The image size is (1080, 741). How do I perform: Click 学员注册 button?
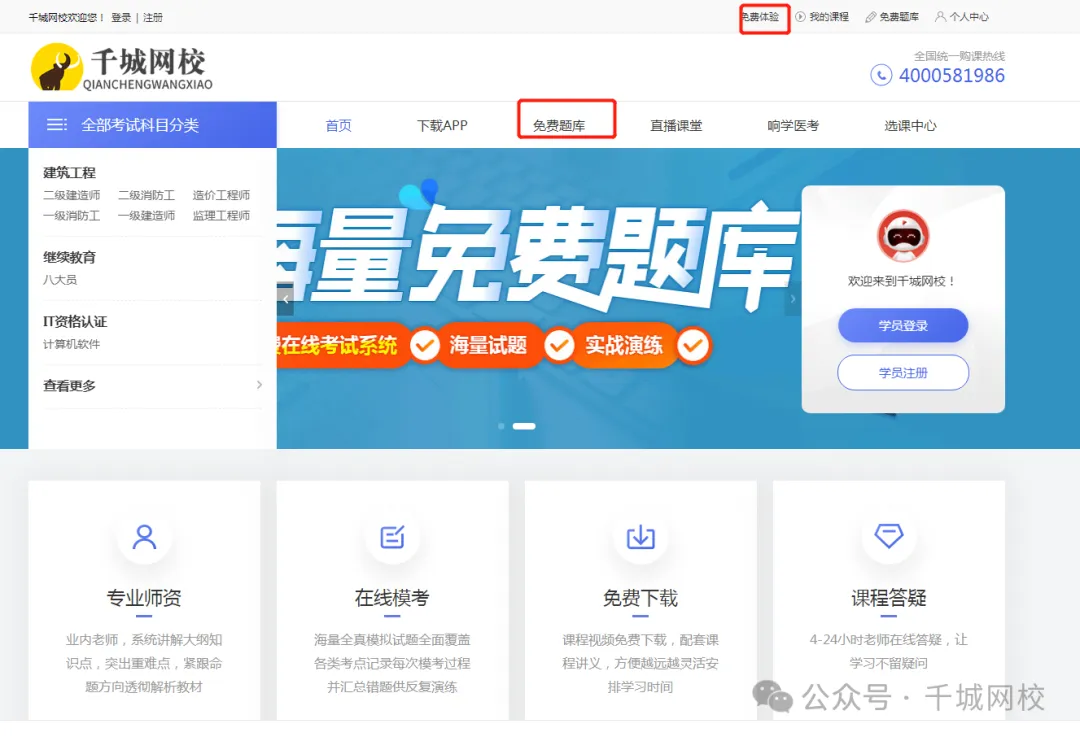[903, 373]
